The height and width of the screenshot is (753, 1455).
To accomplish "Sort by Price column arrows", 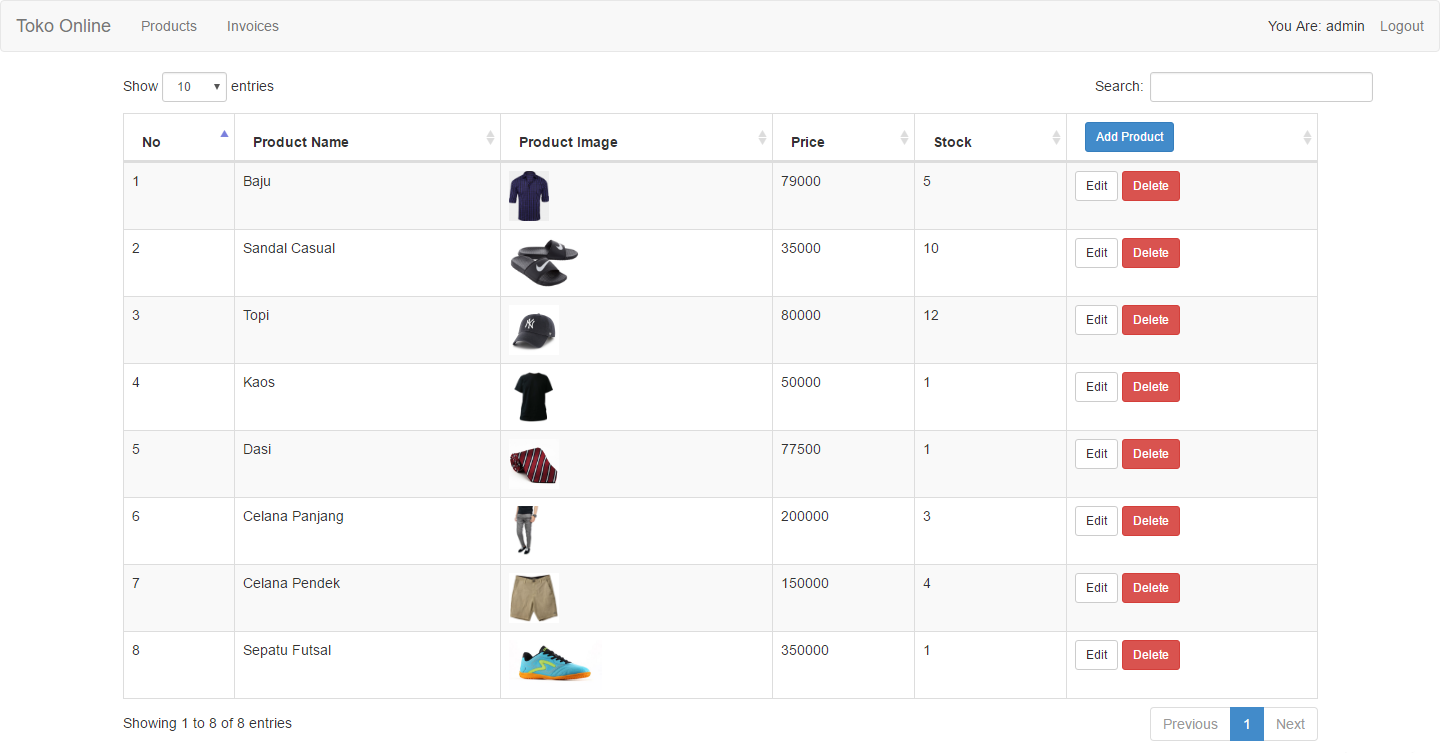I will click(904, 138).
